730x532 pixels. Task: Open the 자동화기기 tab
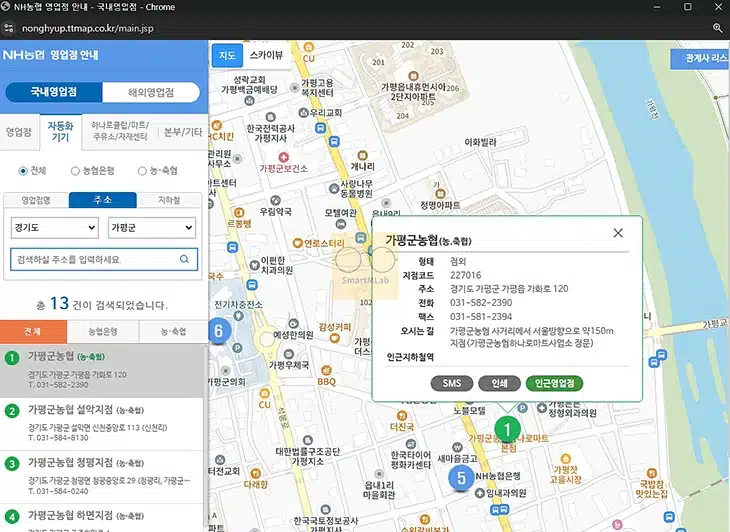61,132
